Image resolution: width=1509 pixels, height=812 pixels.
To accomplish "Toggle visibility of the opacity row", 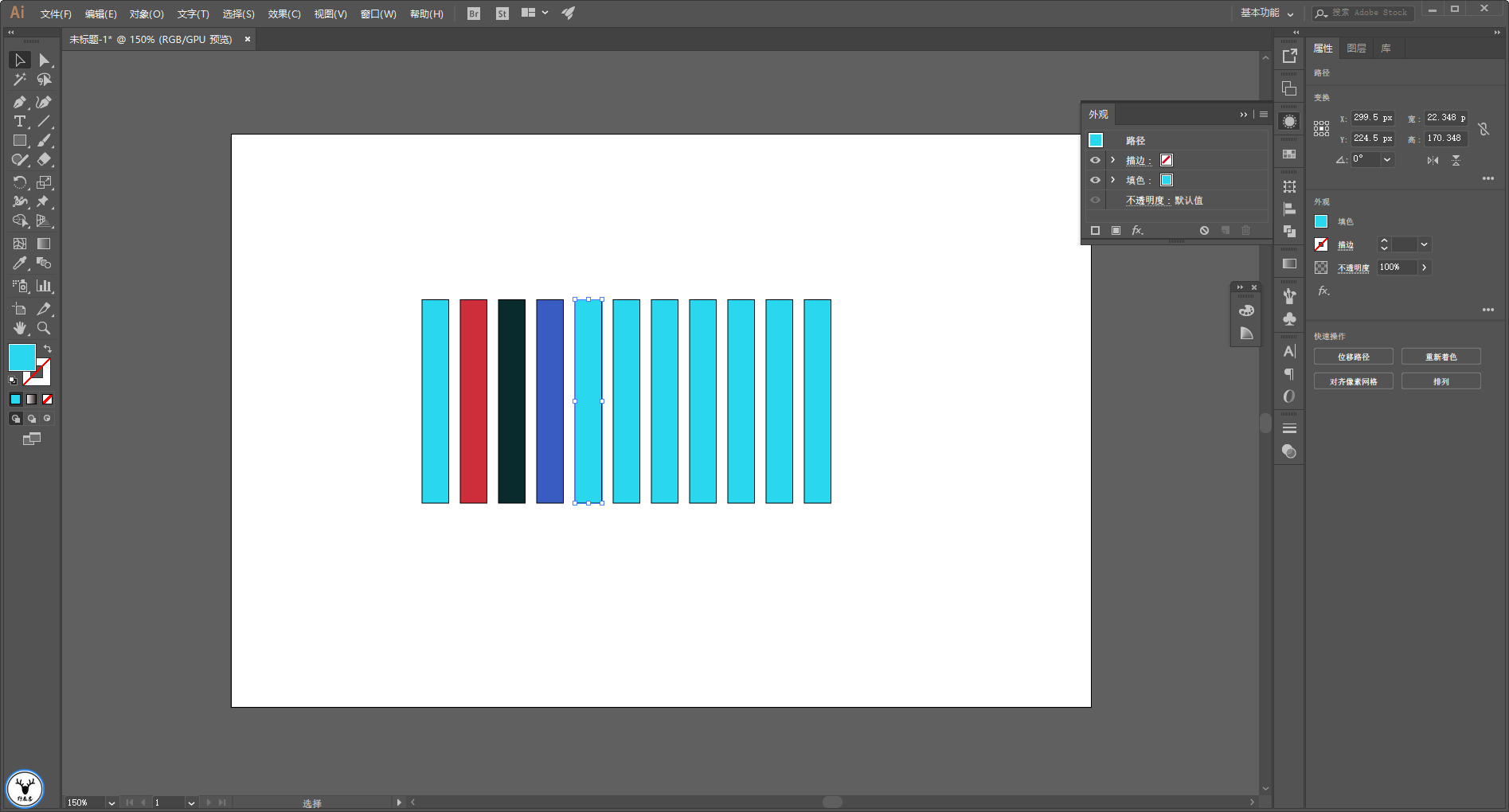I will 1095,200.
